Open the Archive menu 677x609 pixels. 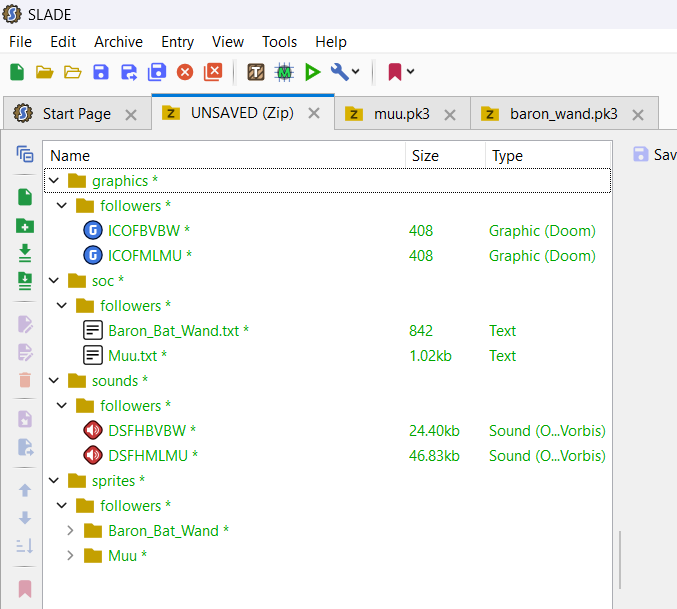(x=118, y=42)
